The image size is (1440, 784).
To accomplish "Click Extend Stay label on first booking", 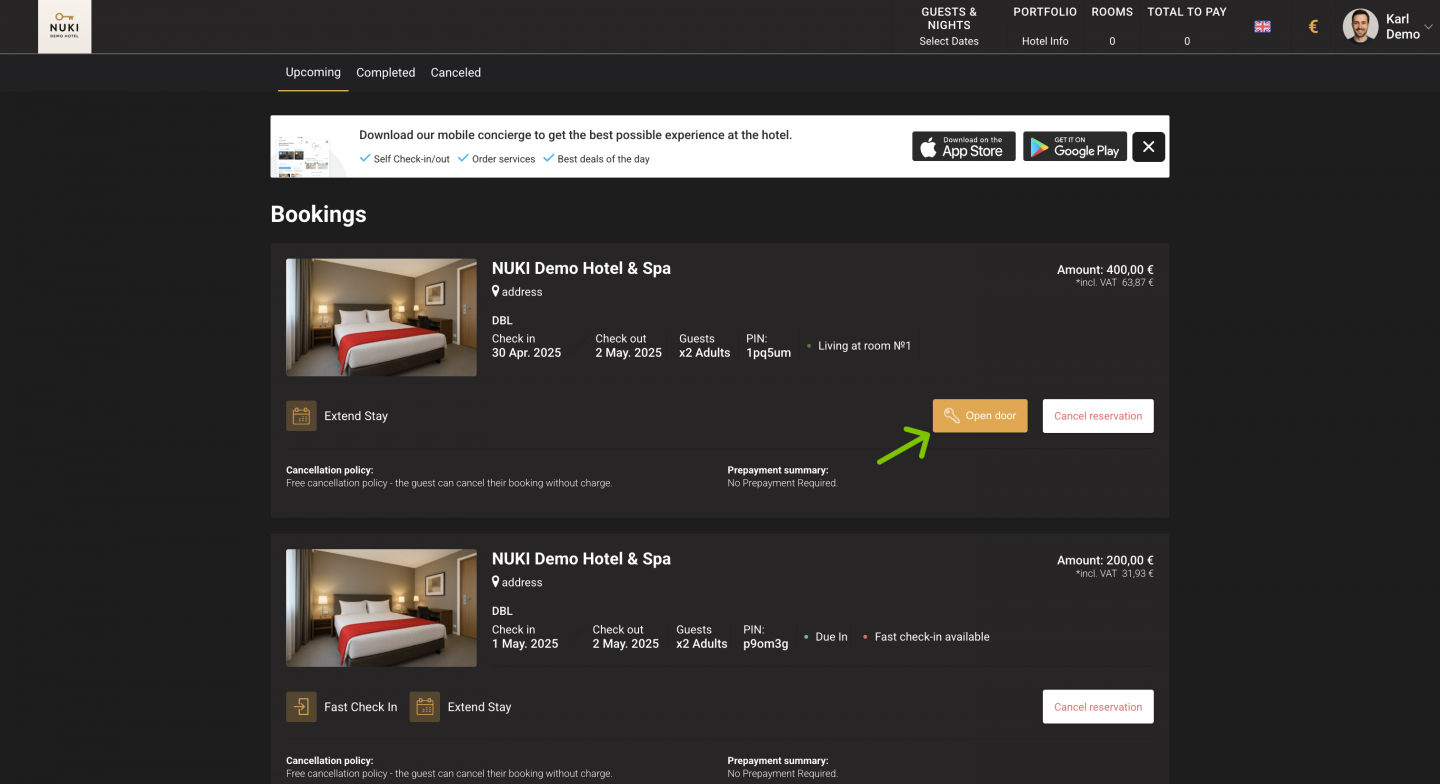I will coord(356,416).
